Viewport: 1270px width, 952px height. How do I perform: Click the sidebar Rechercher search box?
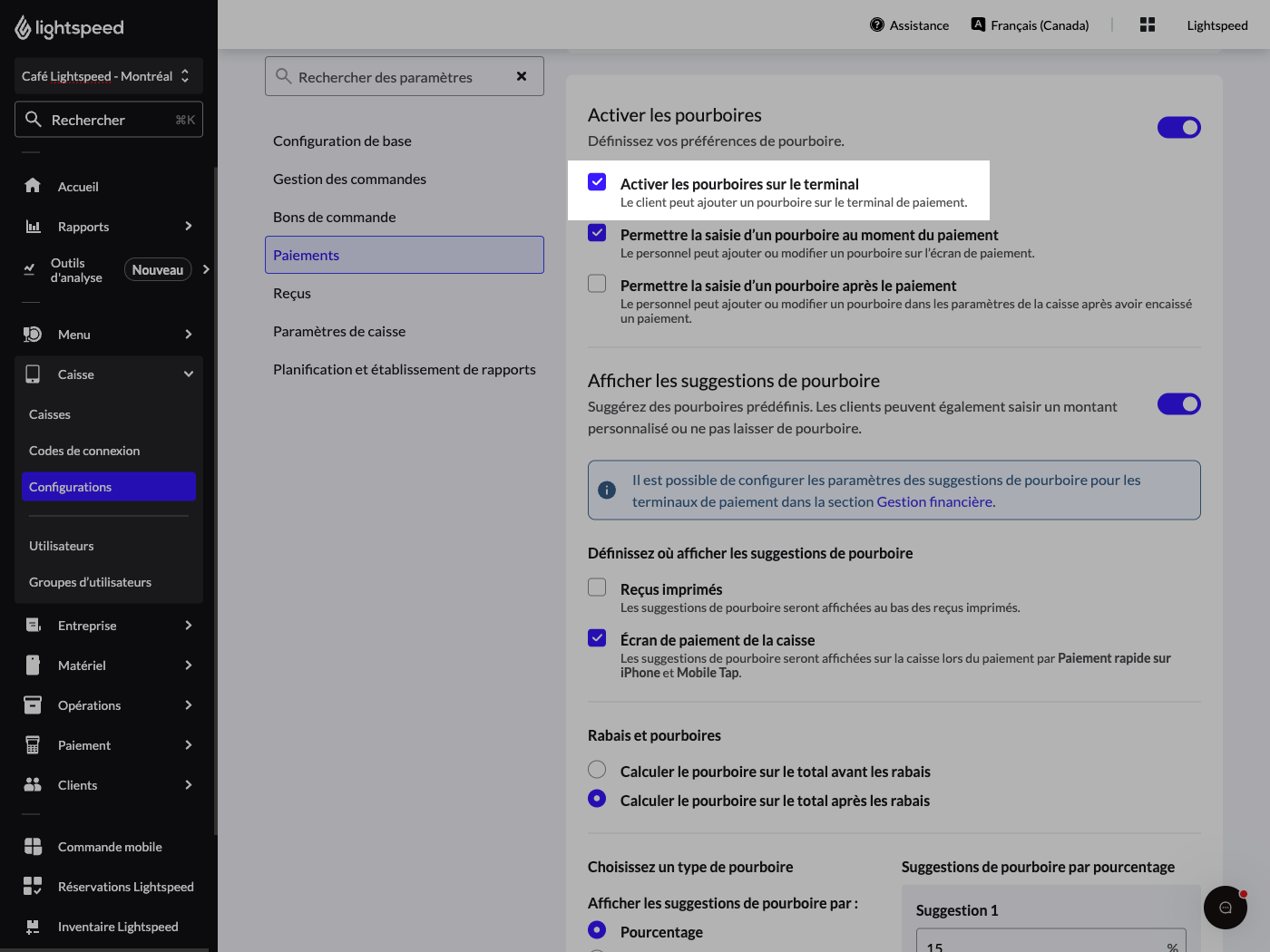click(x=109, y=119)
